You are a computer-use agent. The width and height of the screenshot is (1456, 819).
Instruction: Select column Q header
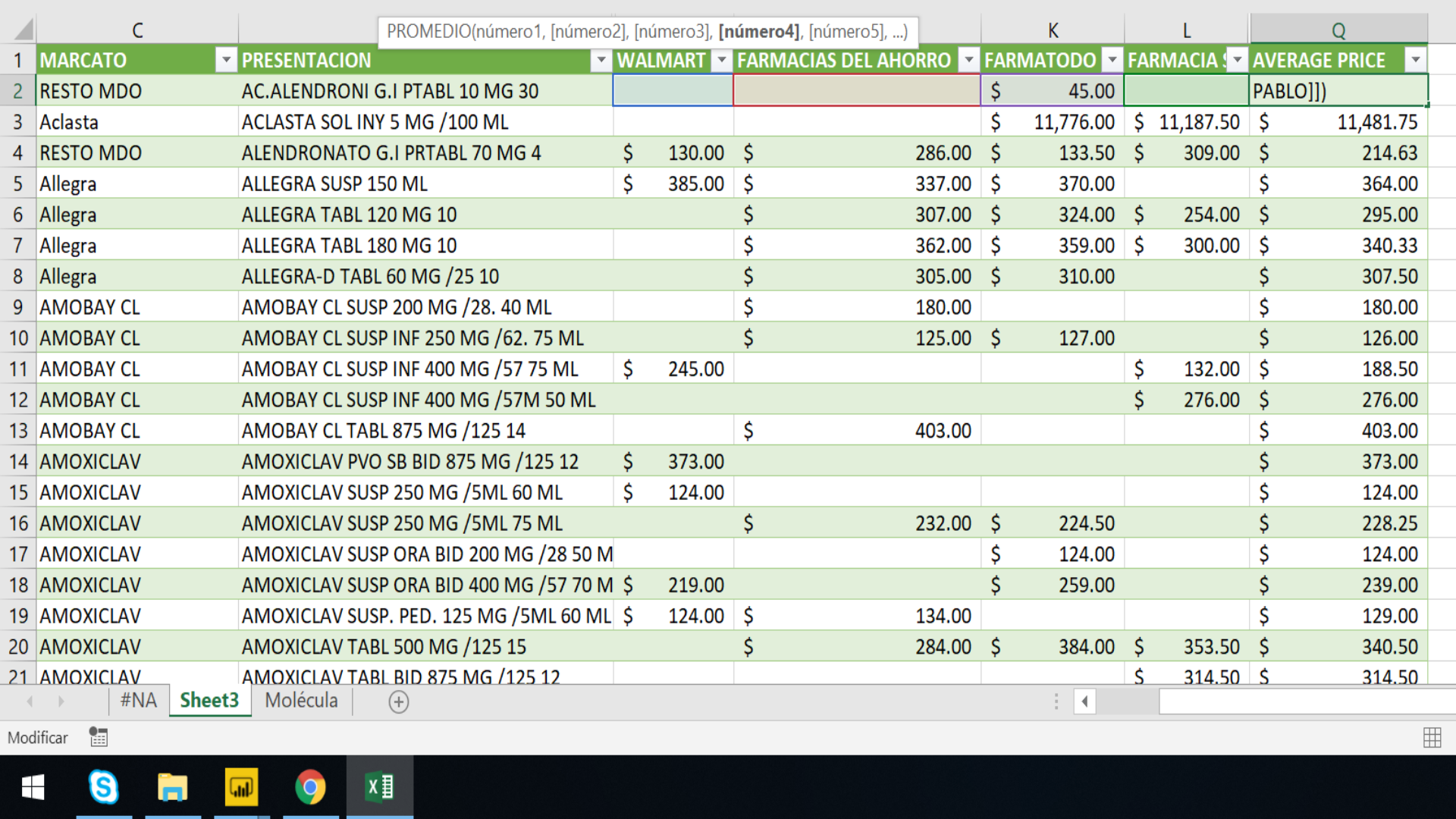[x=1338, y=30]
